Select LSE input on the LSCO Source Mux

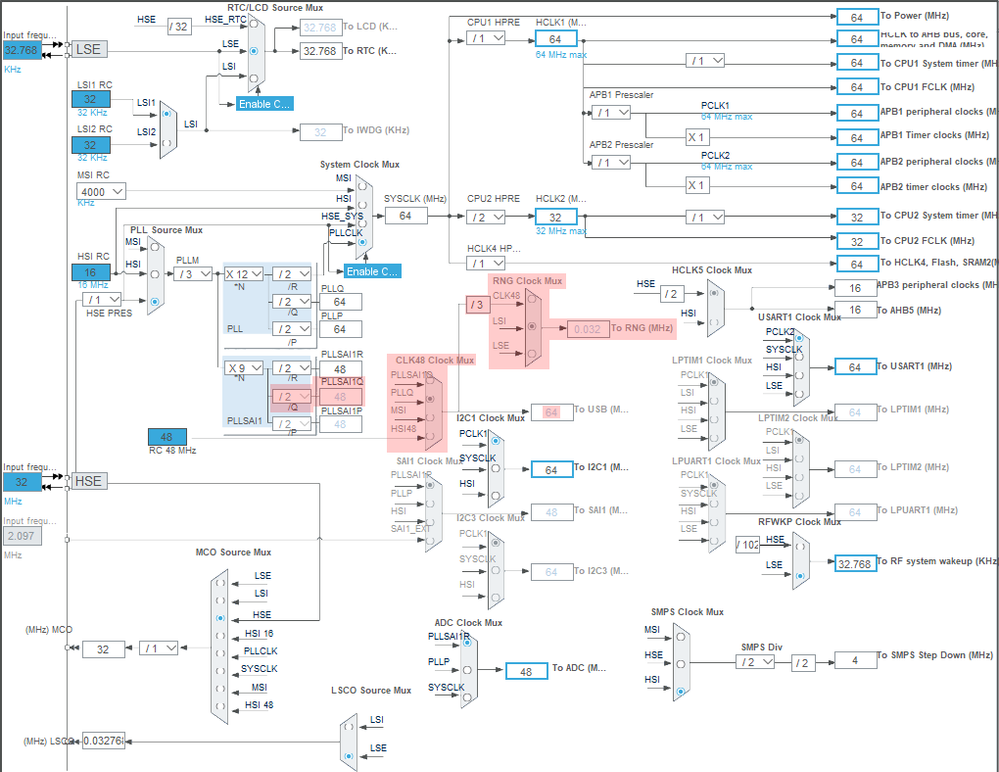349,756
